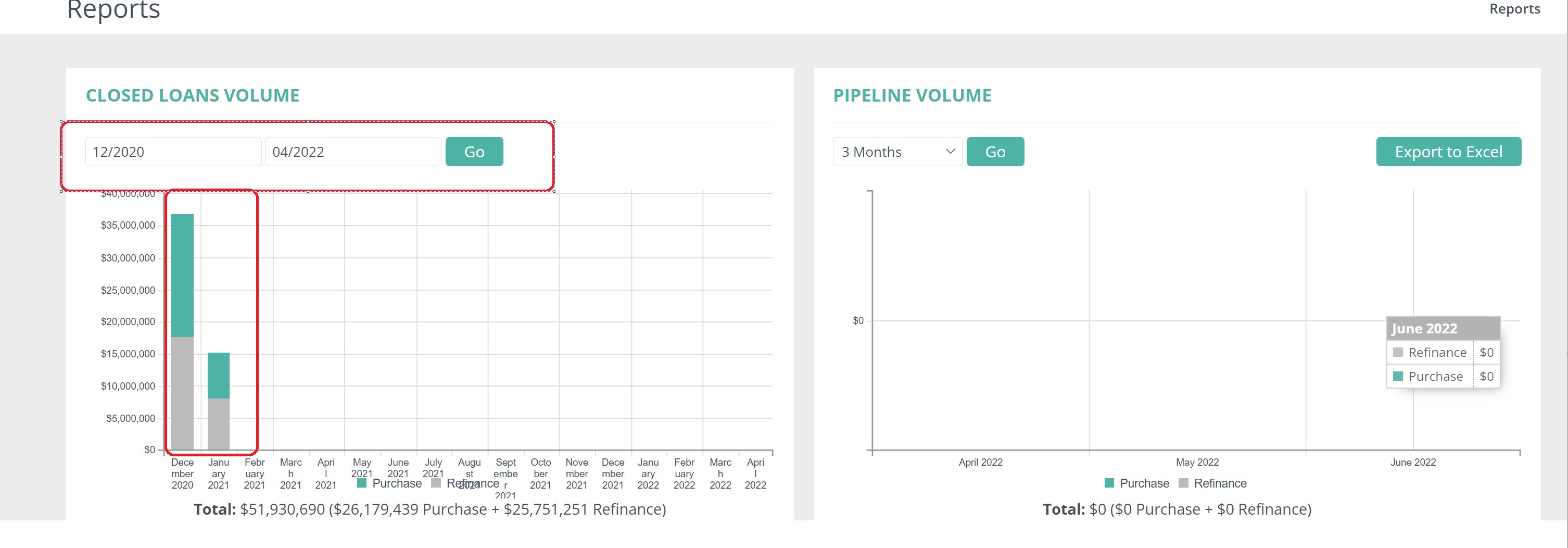This screenshot has height=548, width=1568.
Task: Click January 2021 gray Refinance bar segment
Action: point(219,424)
